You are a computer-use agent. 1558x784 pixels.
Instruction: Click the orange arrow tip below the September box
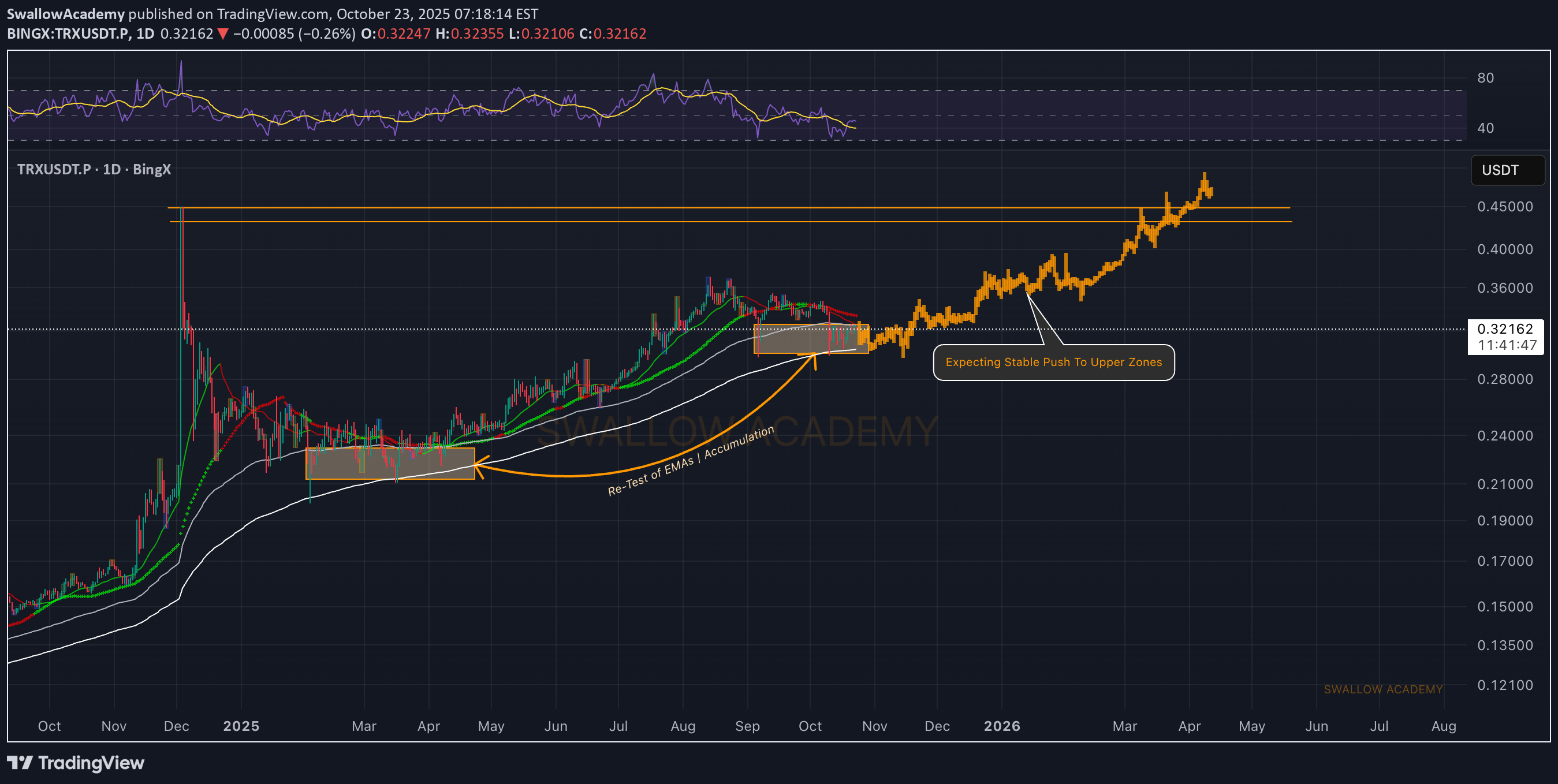pos(814,358)
